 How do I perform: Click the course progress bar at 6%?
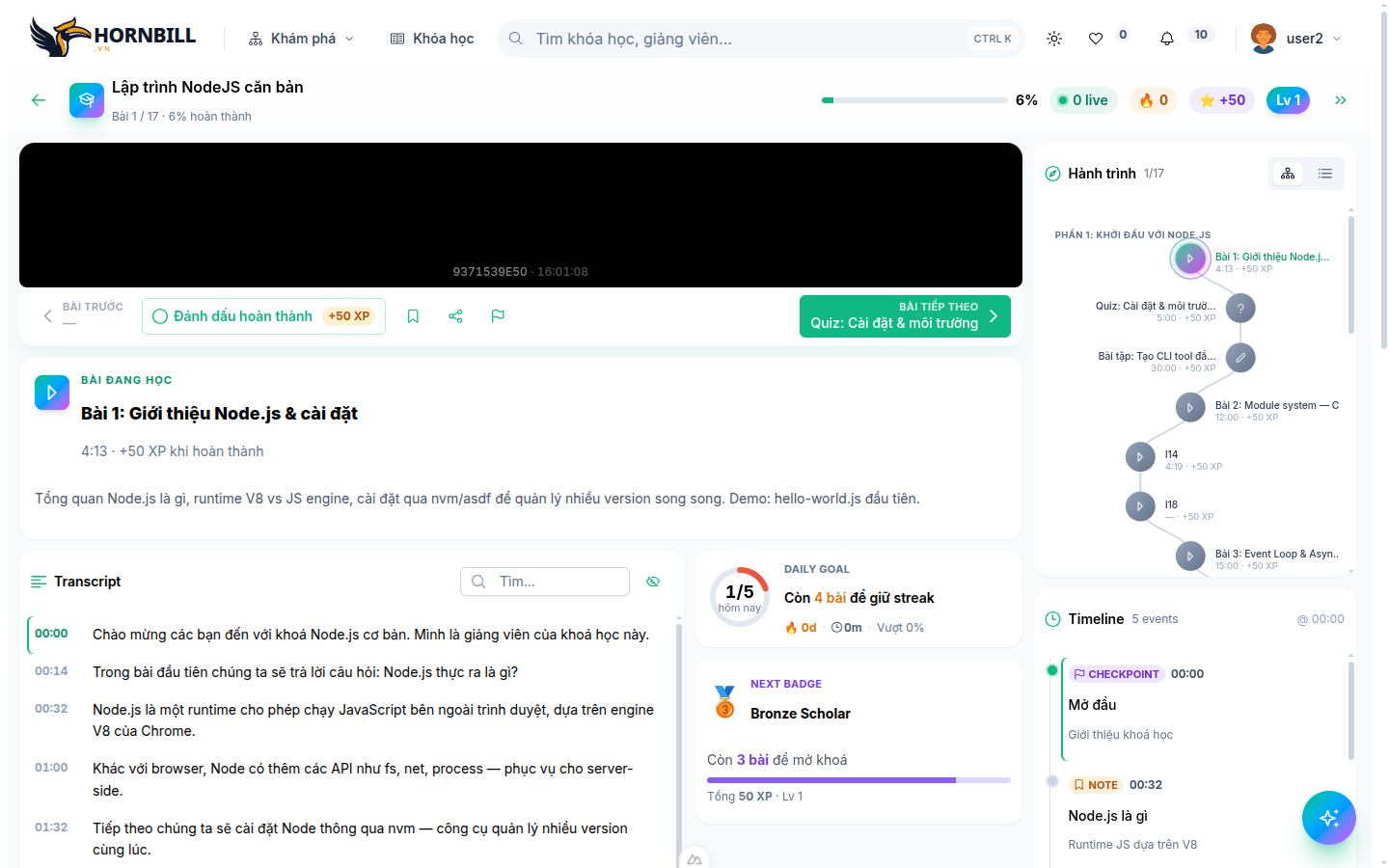(914, 100)
